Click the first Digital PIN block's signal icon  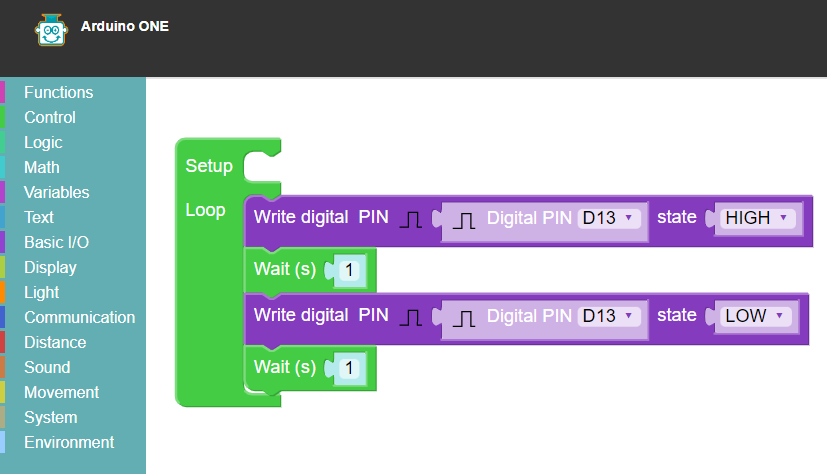pyautogui.click(x=464, y=218)
